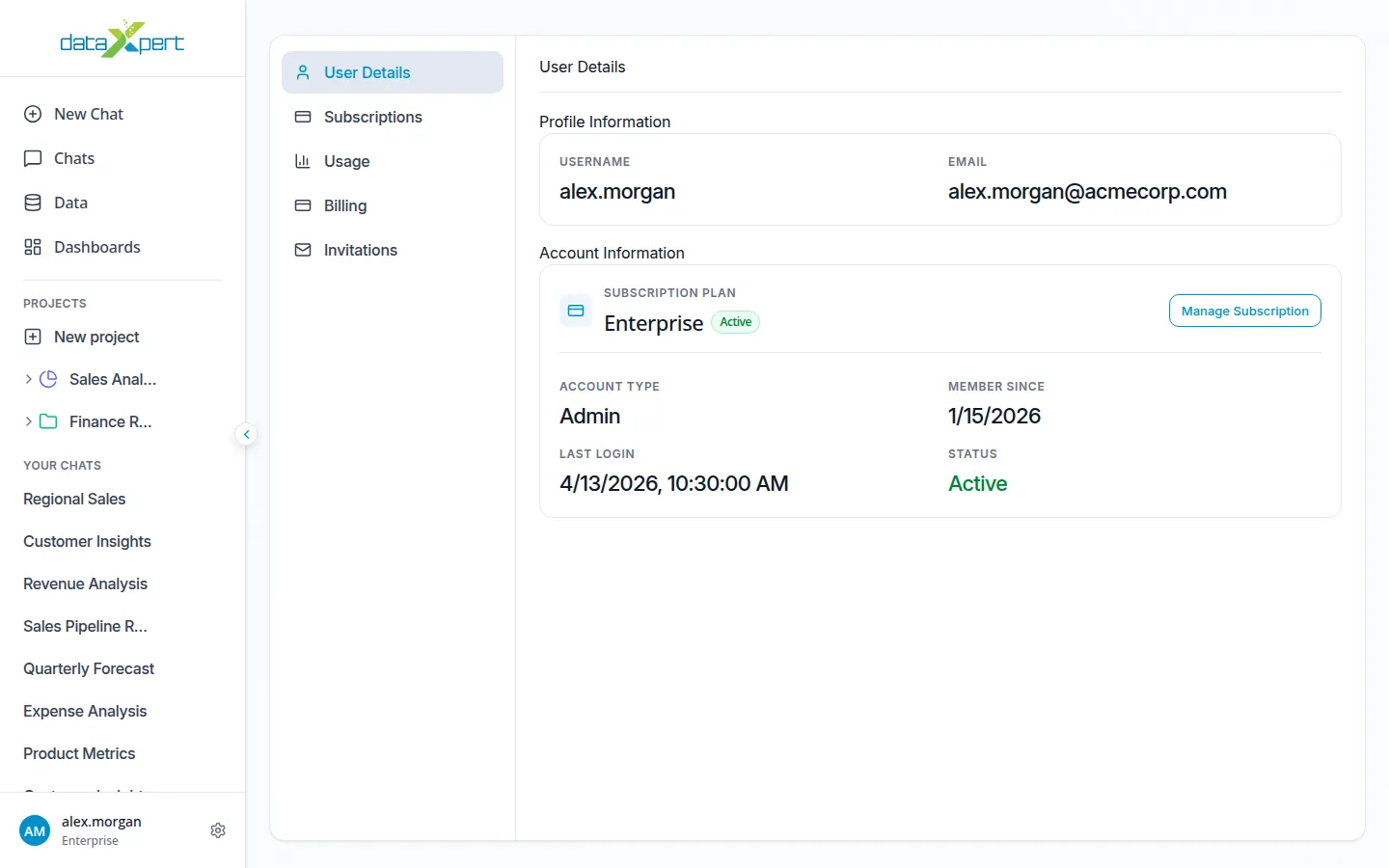Image resolution: width=1389 pixels, height=868 pixels.
Task: Expand the Sales Anal... project chevron
Action: tap(29, 379)
